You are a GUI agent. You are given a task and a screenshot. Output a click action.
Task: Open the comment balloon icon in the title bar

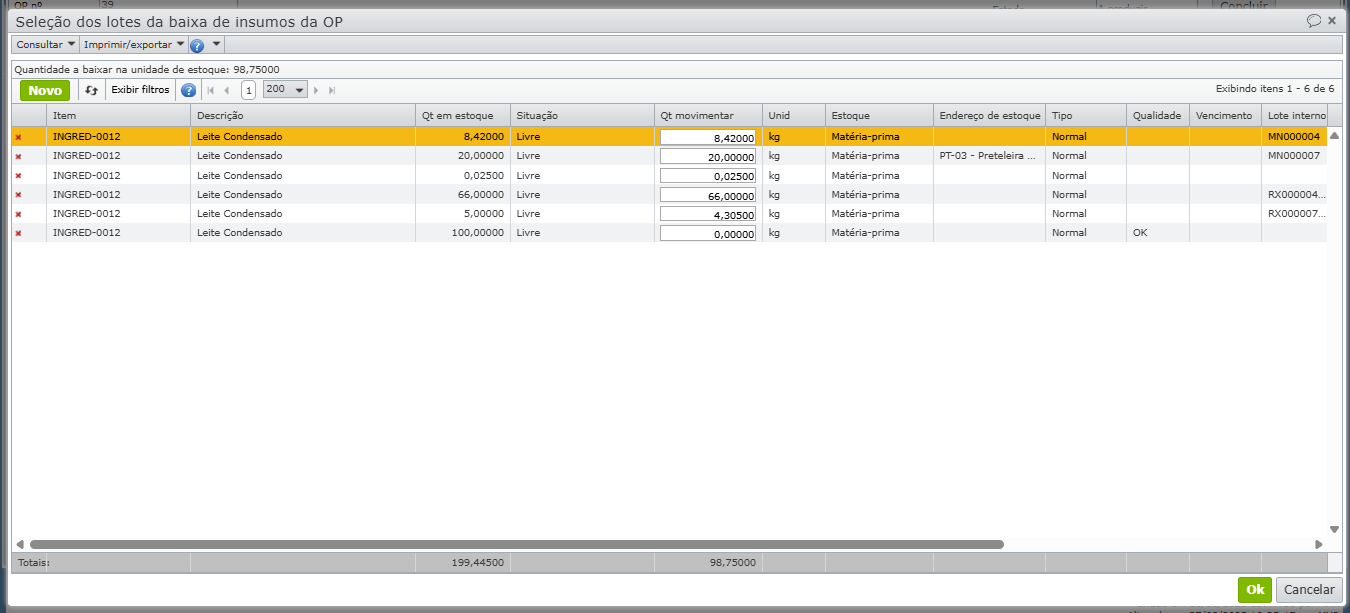coord(1314,20)
